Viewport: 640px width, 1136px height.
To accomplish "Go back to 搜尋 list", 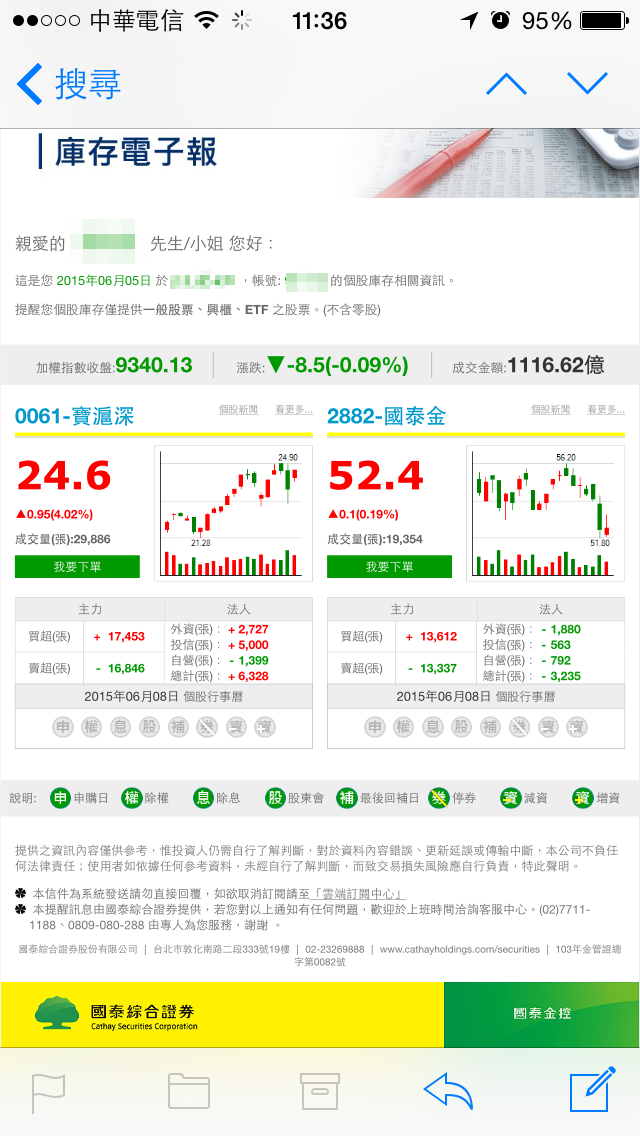I will coord(69,84).
